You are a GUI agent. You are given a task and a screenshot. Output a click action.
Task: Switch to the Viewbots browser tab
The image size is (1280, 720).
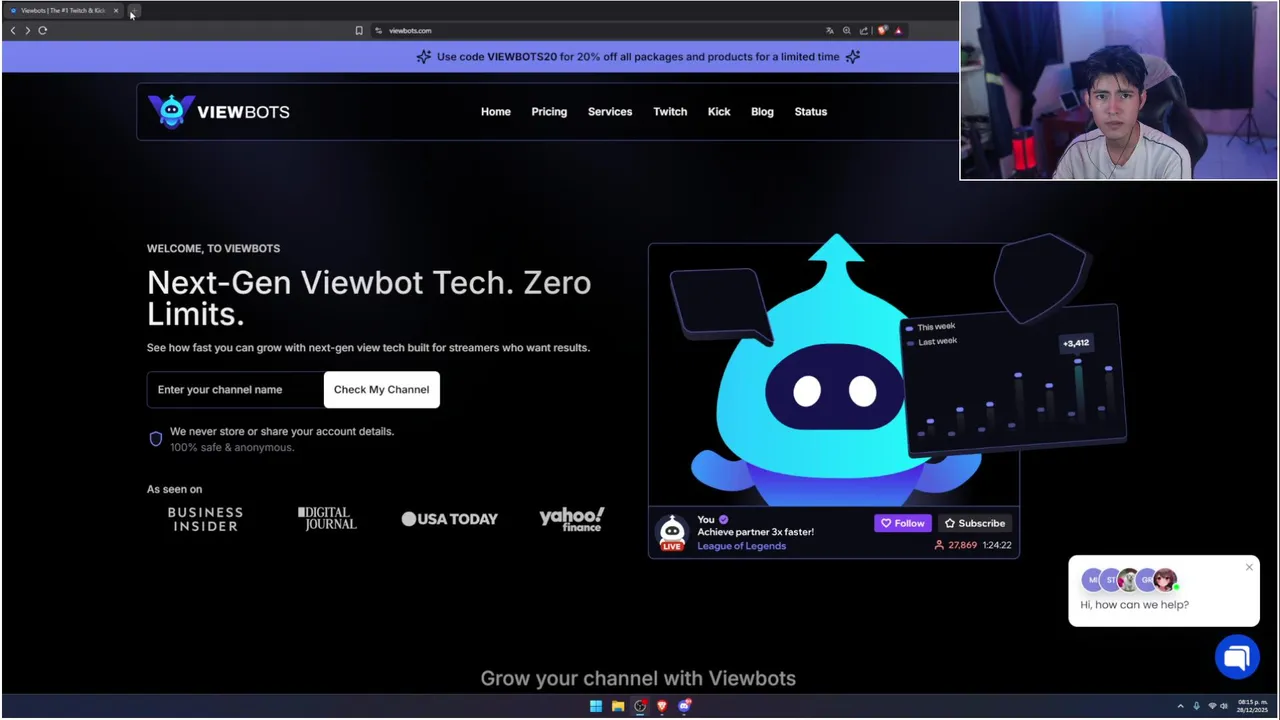click(63, 11)
